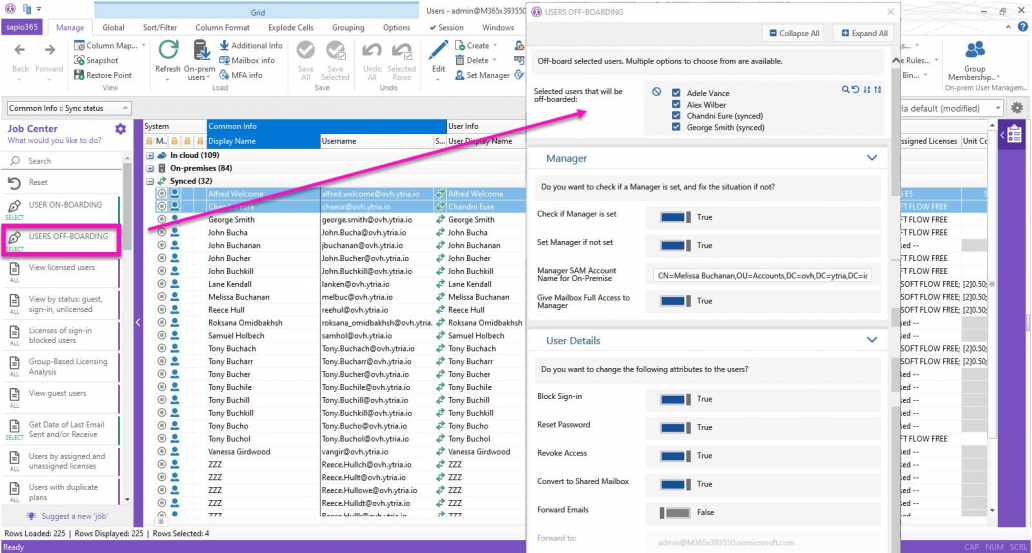This screenshot has height=553, width=1032.
Task: Uncheck George Smith (synced) checkbox
Action: click(676, 127)
